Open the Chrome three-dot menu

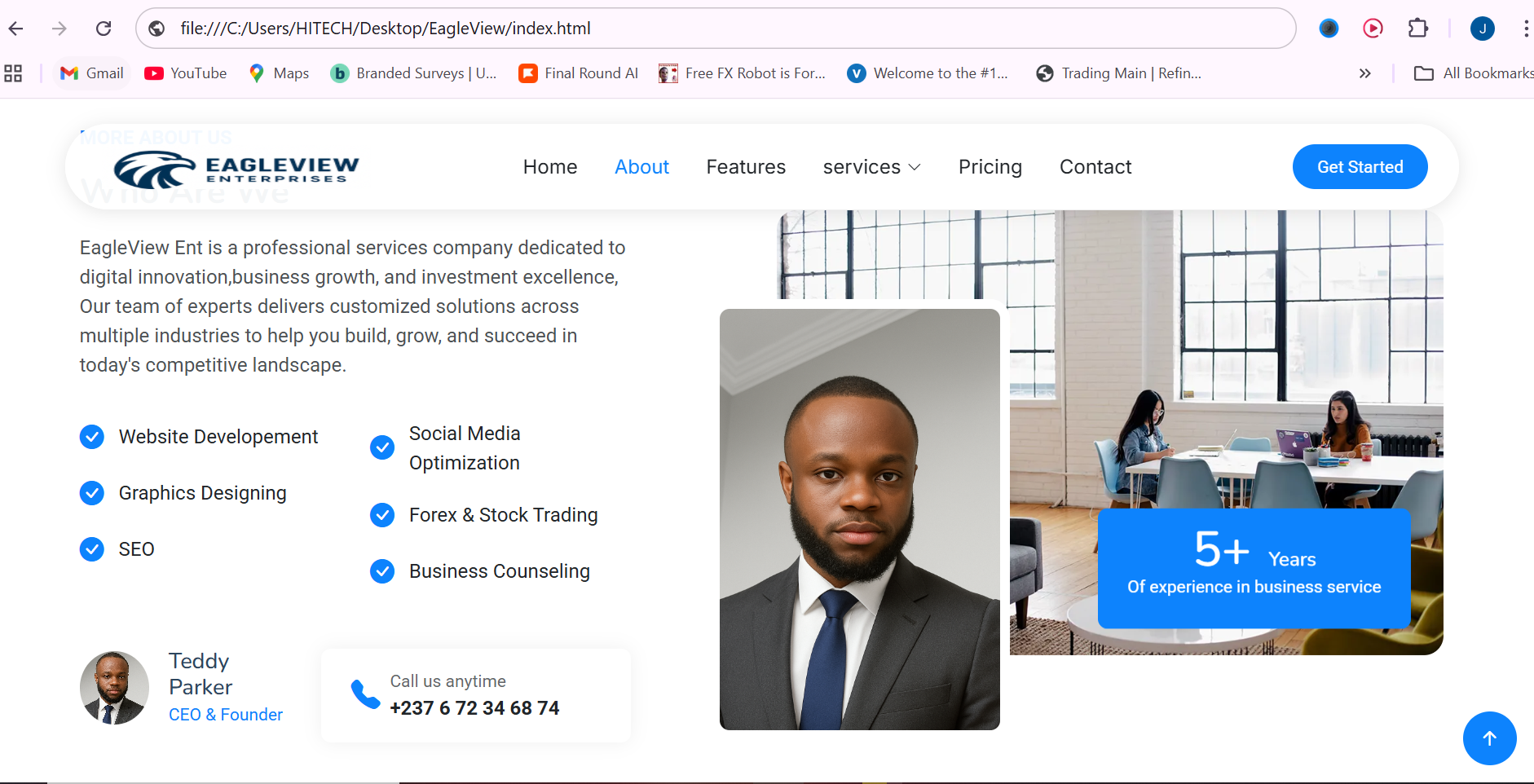point(1525,29)
